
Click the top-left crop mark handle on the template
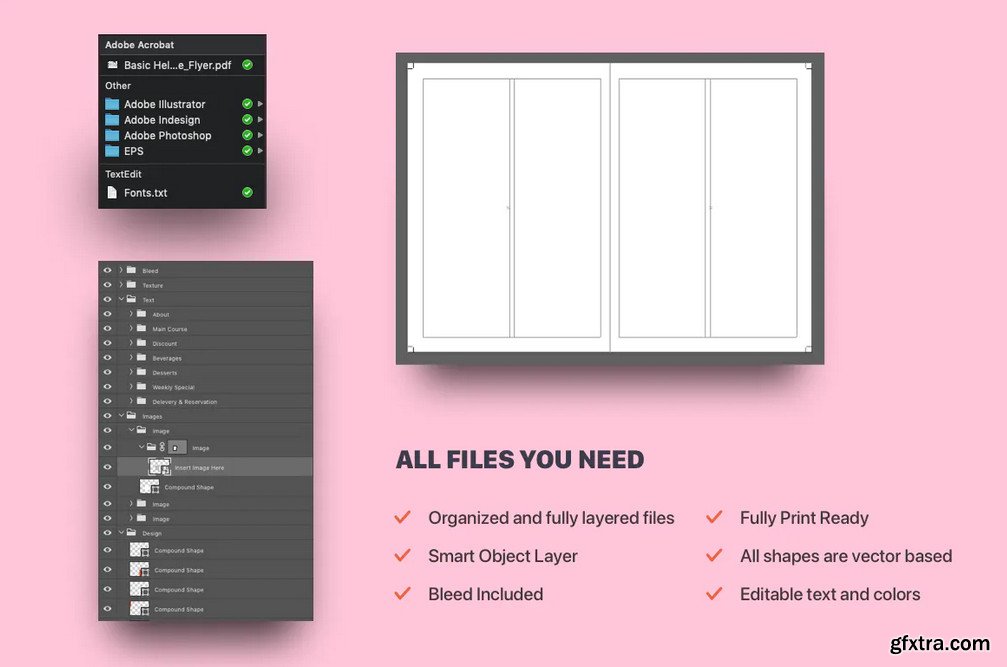pyautogui.click(x=410, y=66)
